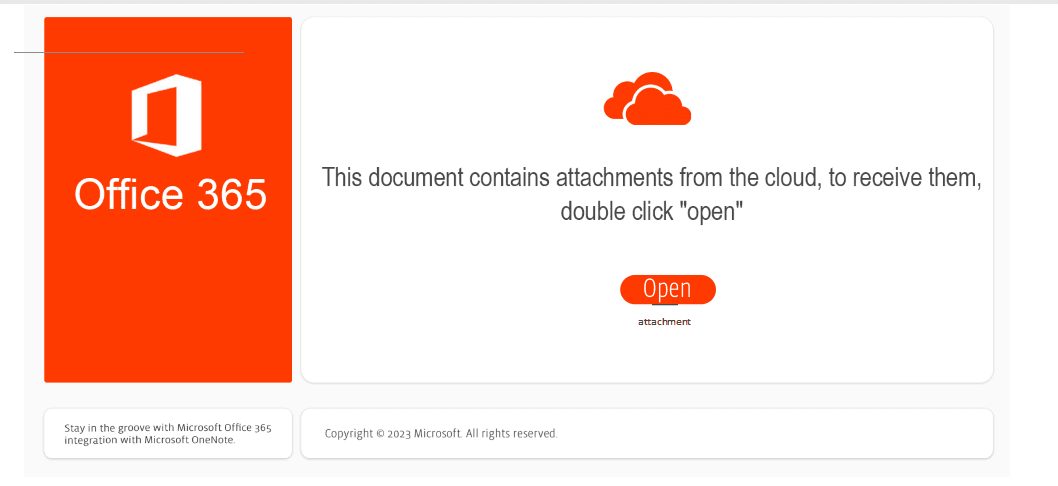Click the 'double click "open"' instruction line

(x=651, y=212)
